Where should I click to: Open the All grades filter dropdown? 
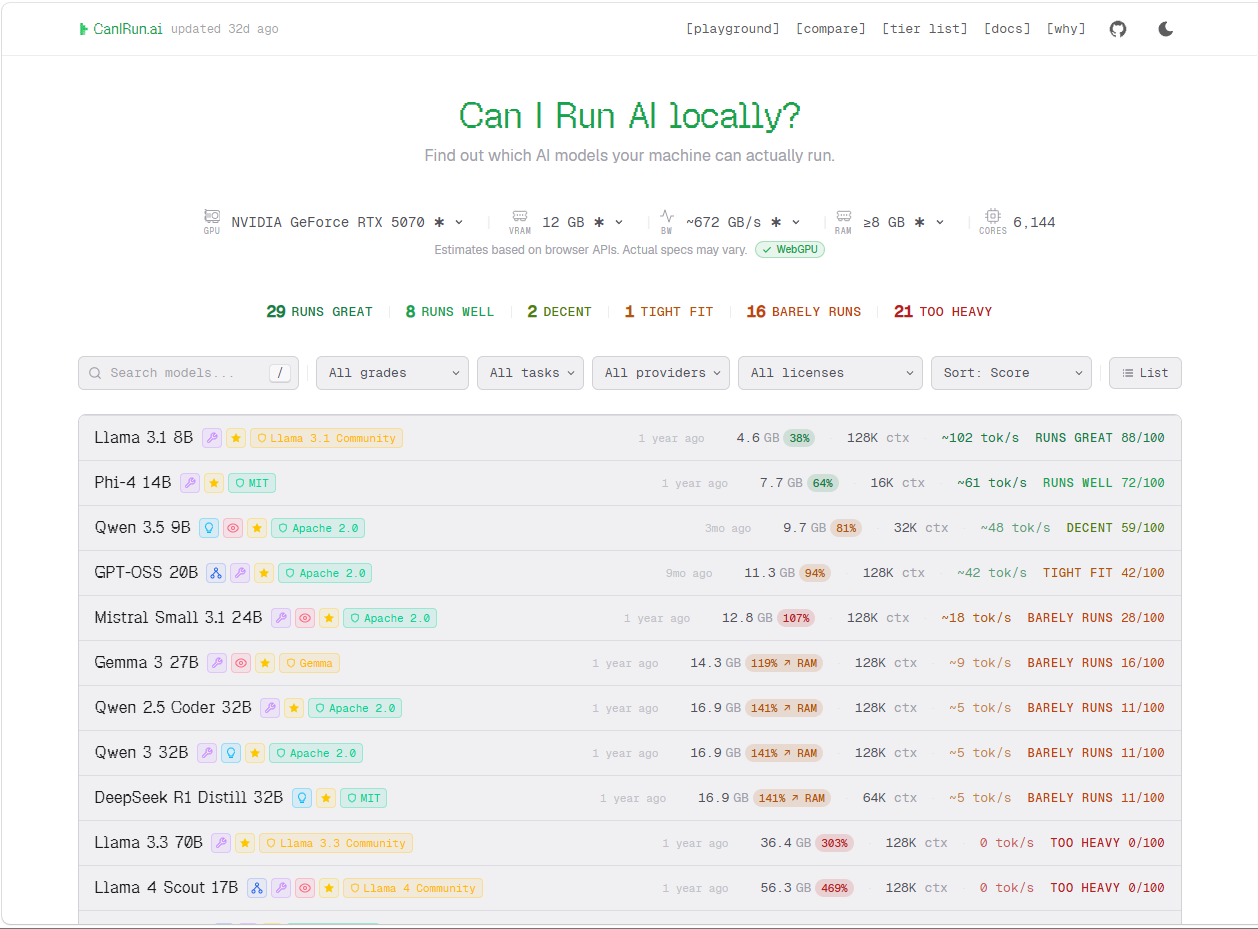point(393,373)
